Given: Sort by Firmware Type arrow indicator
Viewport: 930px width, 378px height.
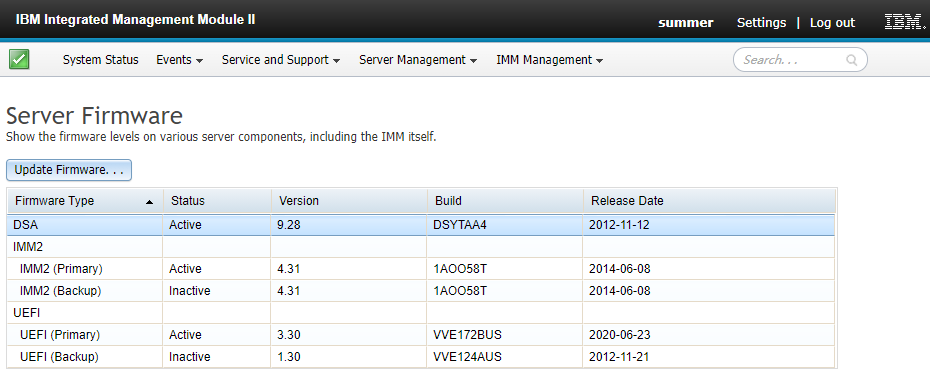Looking at the screenshot, I should click(149, 202).
